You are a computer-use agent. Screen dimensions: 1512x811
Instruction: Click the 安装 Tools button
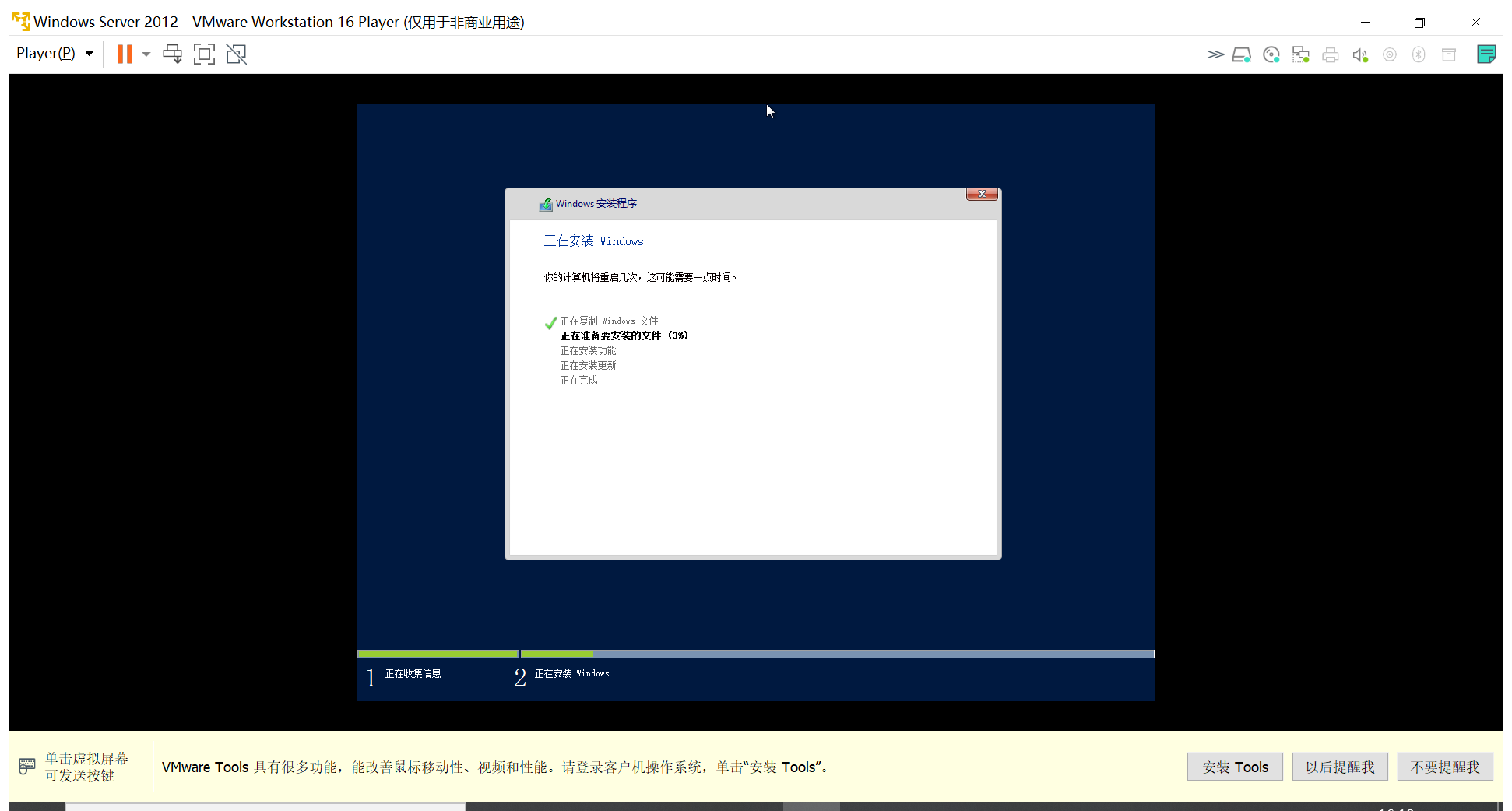[x=1235, y=767]
